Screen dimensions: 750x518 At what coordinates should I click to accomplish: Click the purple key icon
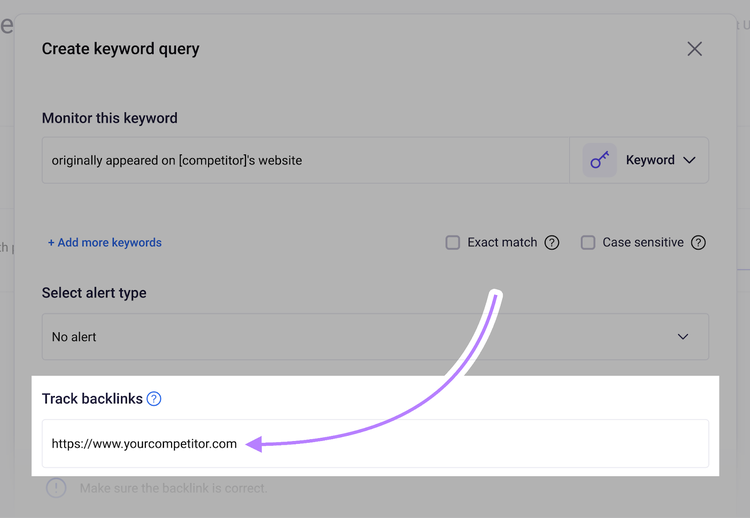(x=599, y=160)
